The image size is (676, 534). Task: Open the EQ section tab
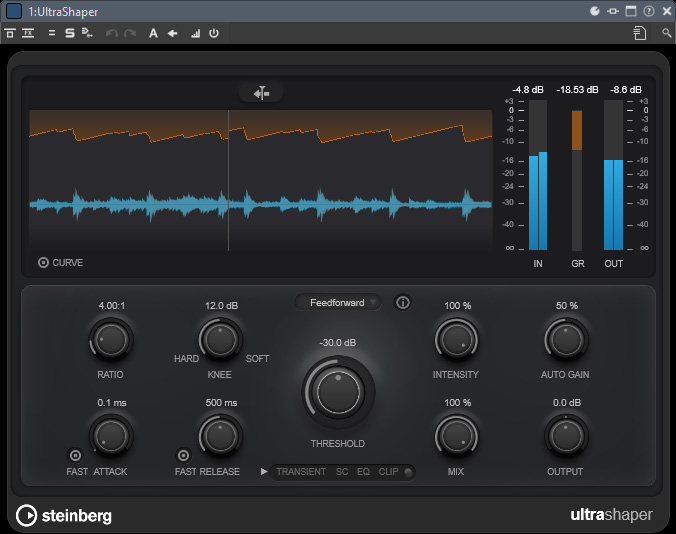click(x=363, y=472)
